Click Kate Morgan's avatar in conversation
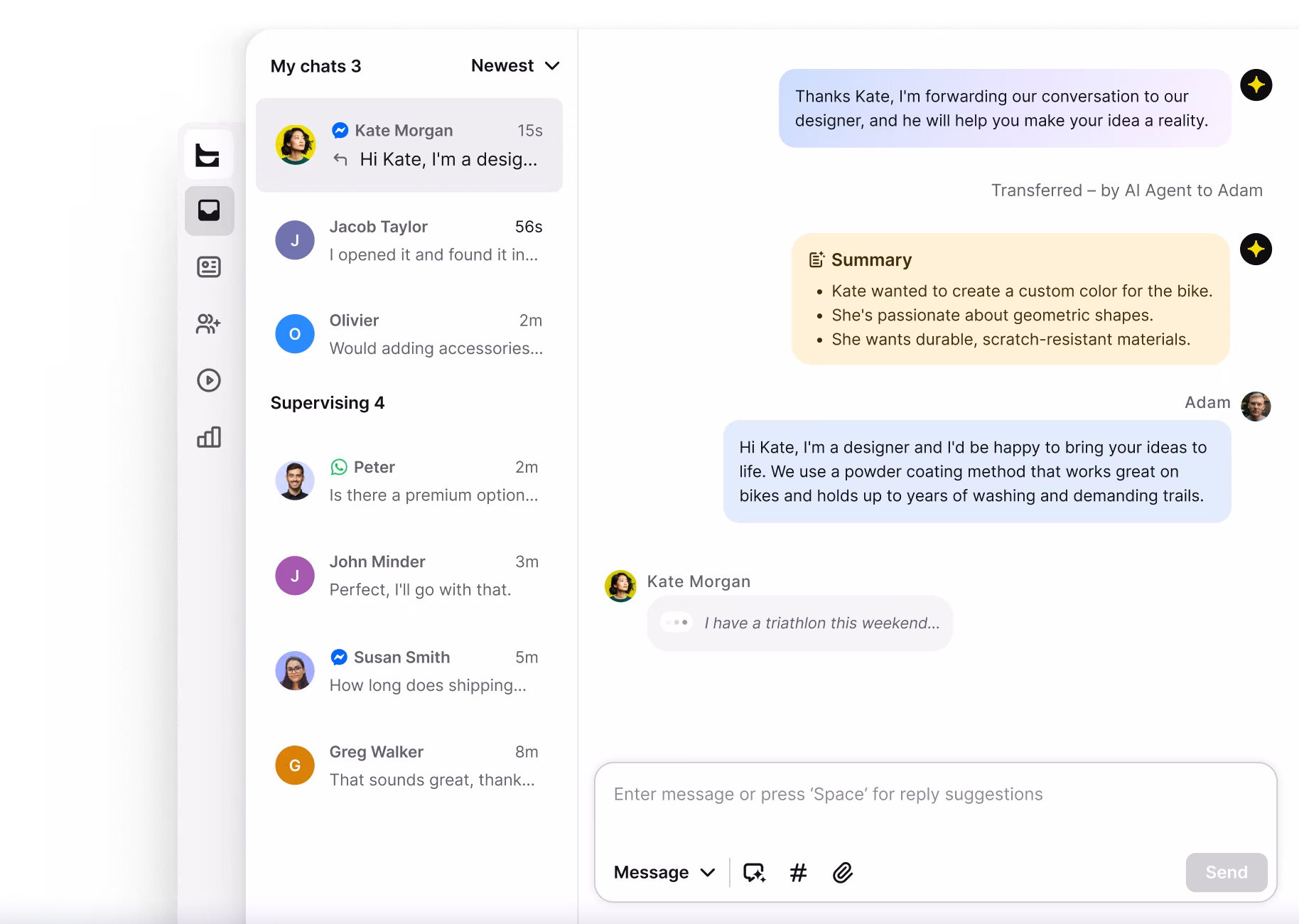Viewport: 1299px width, 924px height. pos(620,586)
